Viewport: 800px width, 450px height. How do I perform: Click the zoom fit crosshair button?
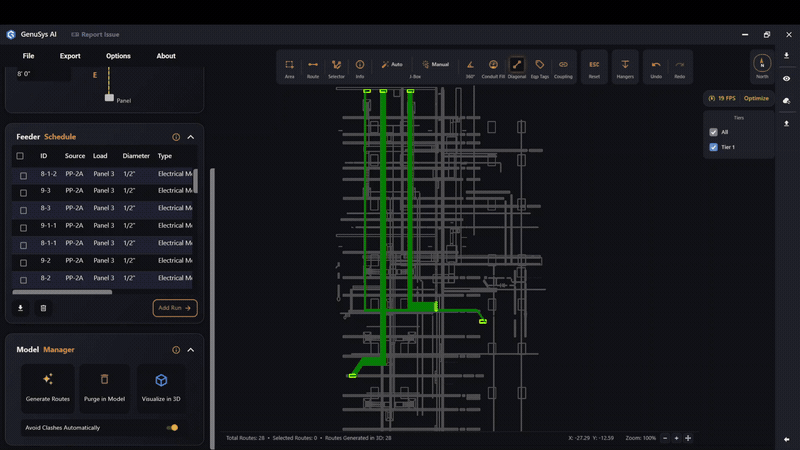[x=688, y=438]
